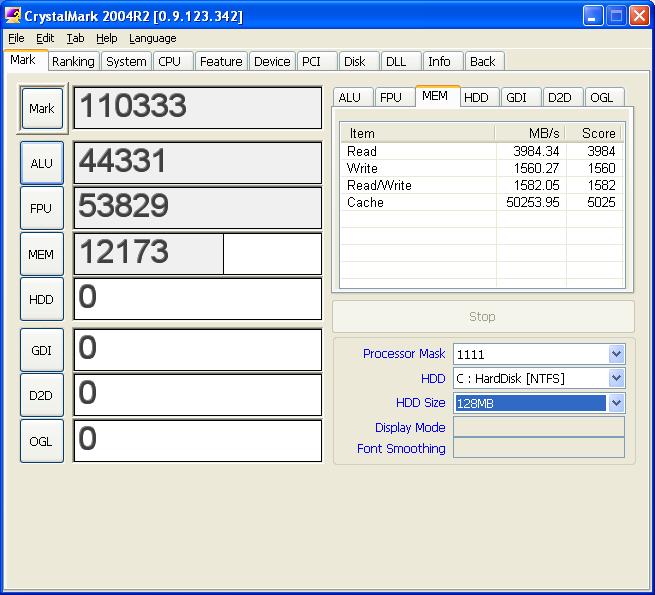Image resolution: width=655 pixels, height=595 pixels.
Task: Run the MEM benchmark button
Action: pyautogui.click(x=42, y=254)
